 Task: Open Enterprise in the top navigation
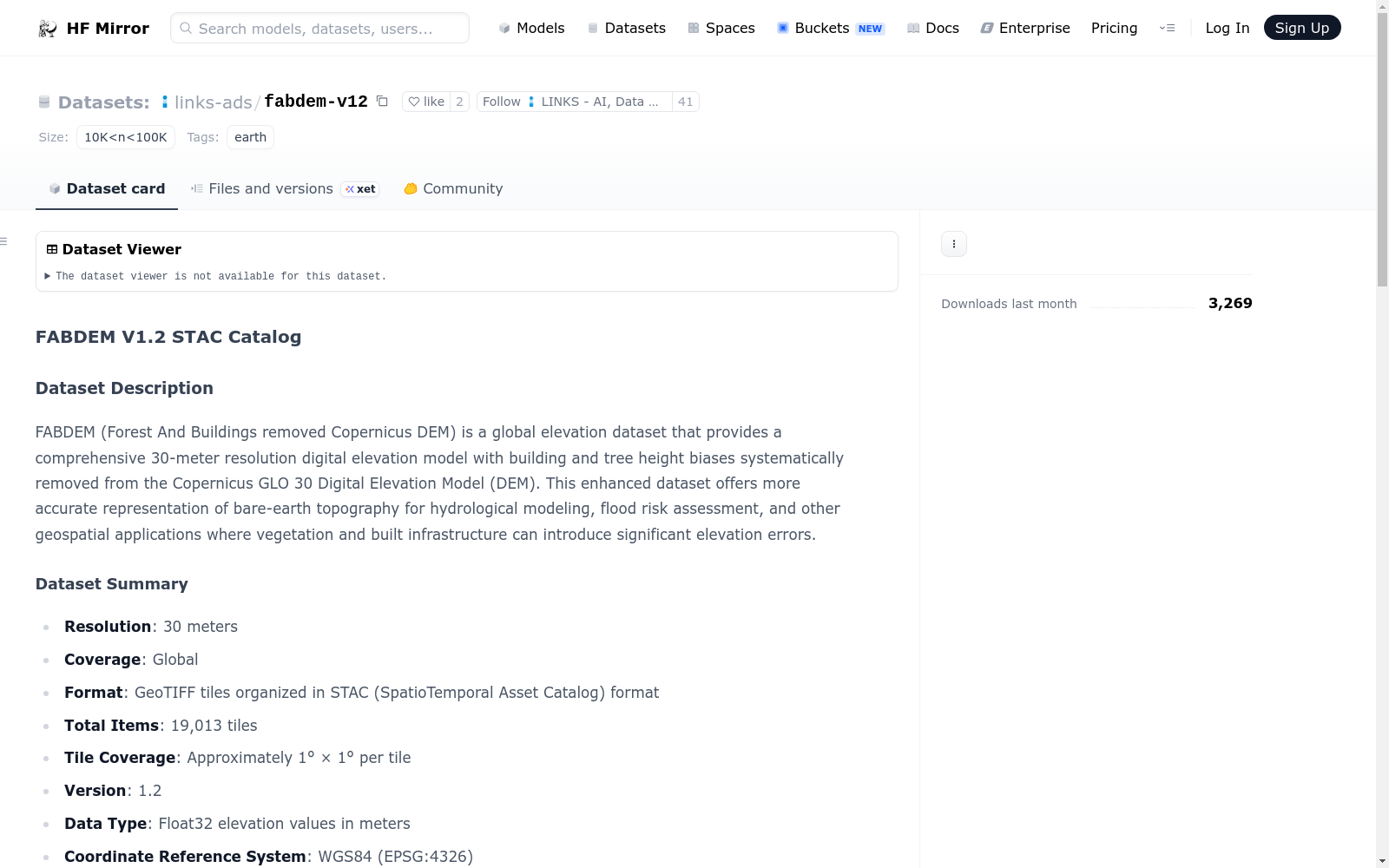[x=1025, y=29]
